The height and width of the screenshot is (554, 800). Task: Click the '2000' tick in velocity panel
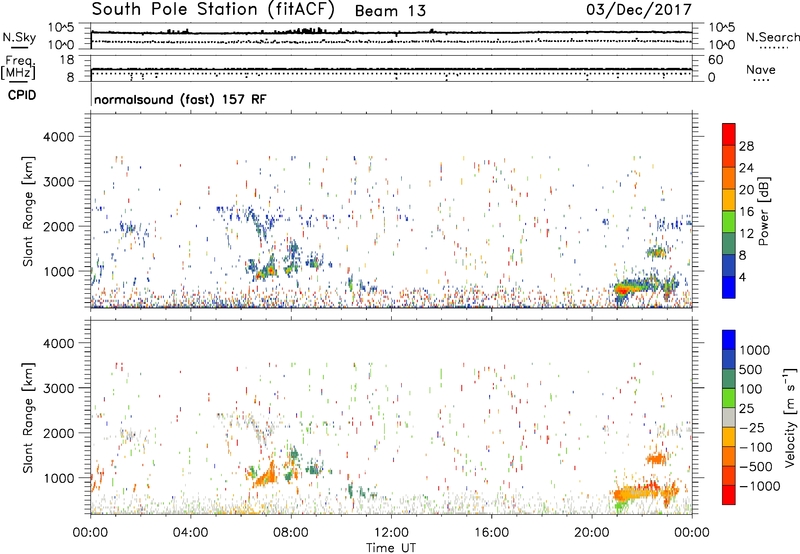[59, 433]
